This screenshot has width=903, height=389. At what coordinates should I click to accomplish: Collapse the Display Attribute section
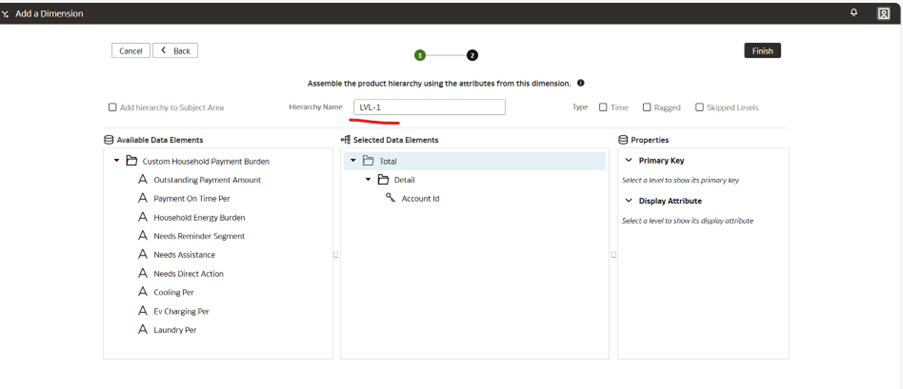coord(628,201)
